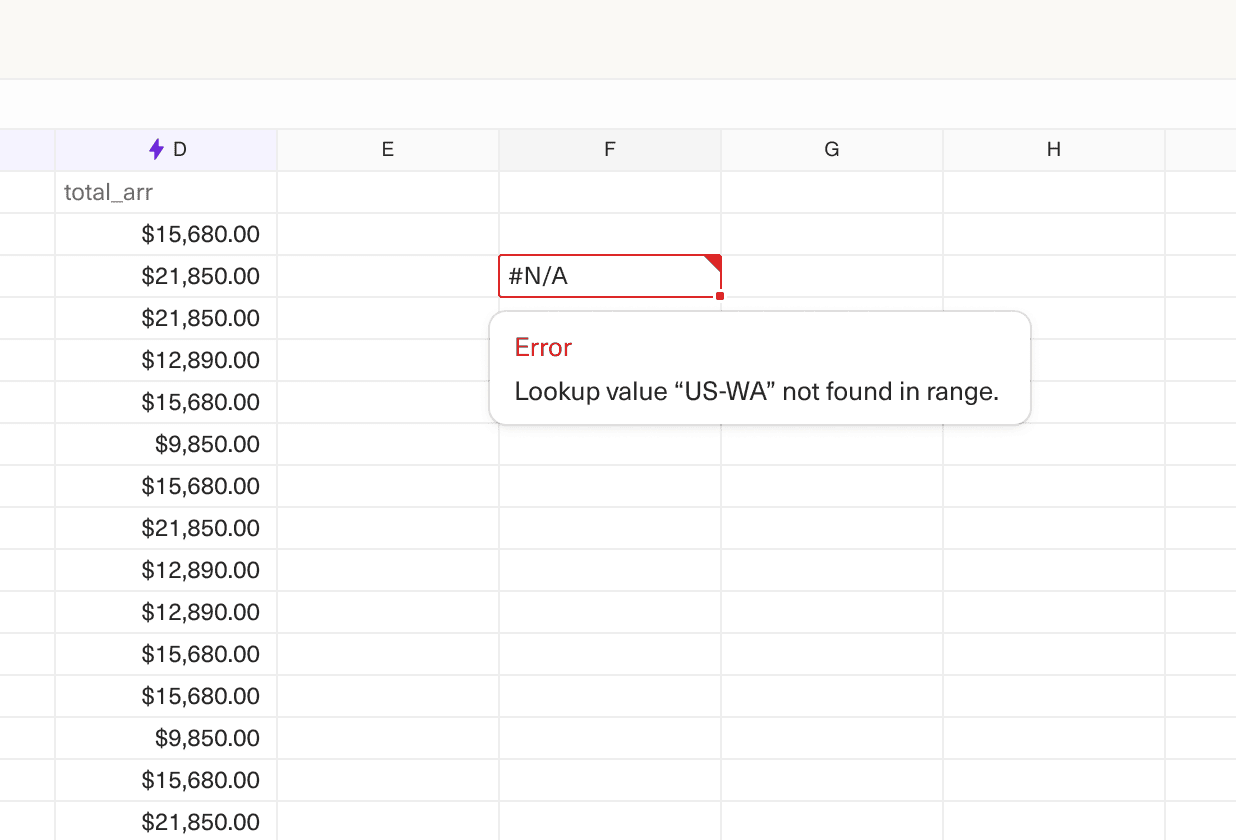
Task: Select column F by its header
Action: tap(609, 148)
